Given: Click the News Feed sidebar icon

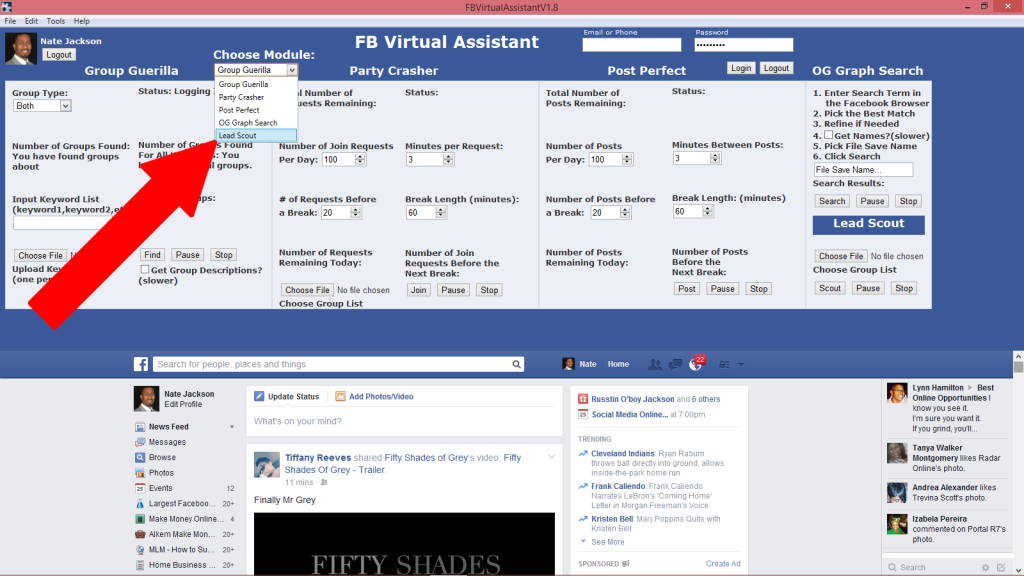Looking at the screenshot, I should click(x=140, y=426).
